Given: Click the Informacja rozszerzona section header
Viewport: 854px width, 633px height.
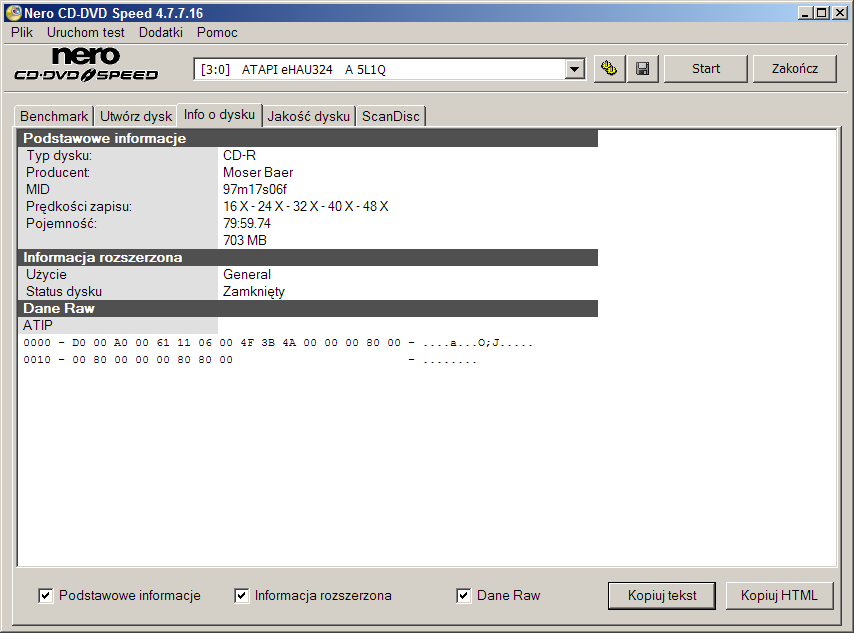Looking at the screenshot, I should pos(308,257).
